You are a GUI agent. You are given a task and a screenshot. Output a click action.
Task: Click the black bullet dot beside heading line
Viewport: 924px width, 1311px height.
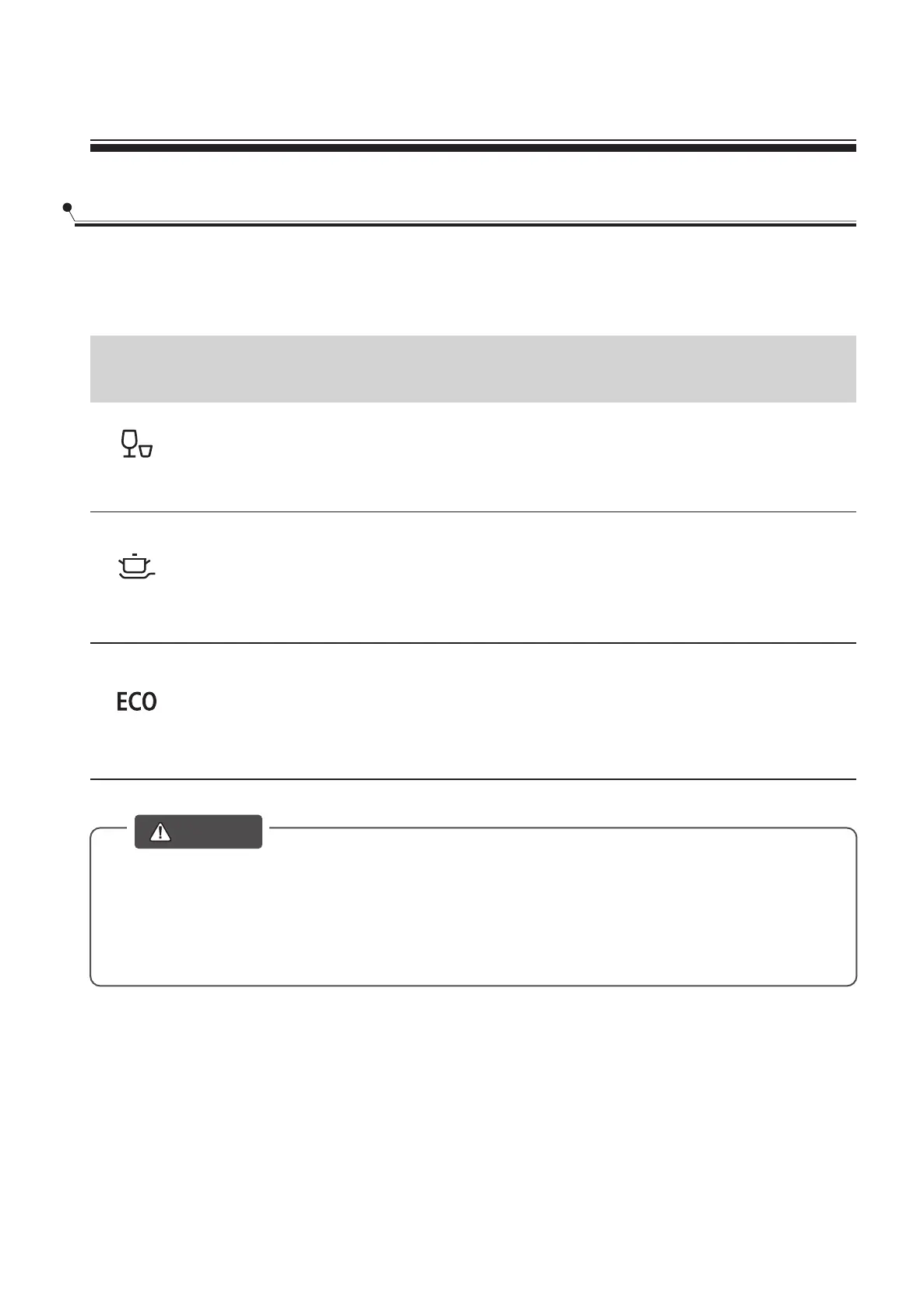click(x=68, y=207)
